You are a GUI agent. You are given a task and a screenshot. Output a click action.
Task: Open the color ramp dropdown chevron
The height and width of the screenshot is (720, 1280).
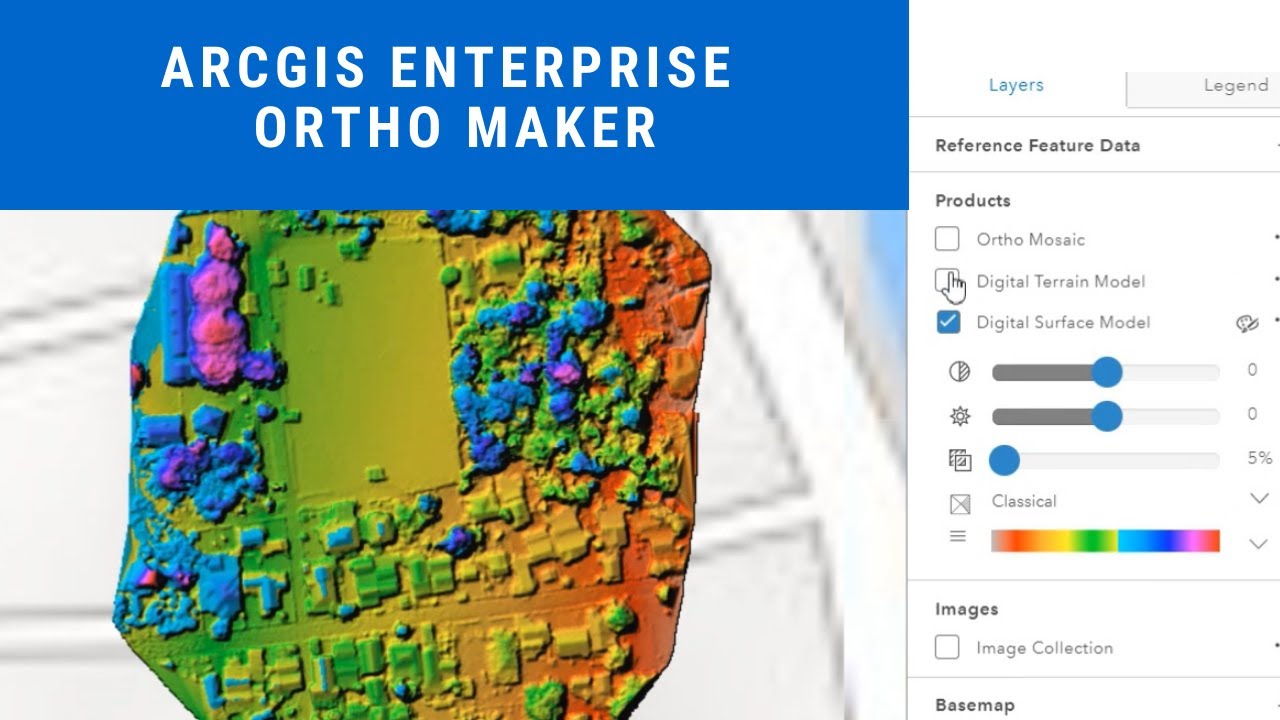1258,544
